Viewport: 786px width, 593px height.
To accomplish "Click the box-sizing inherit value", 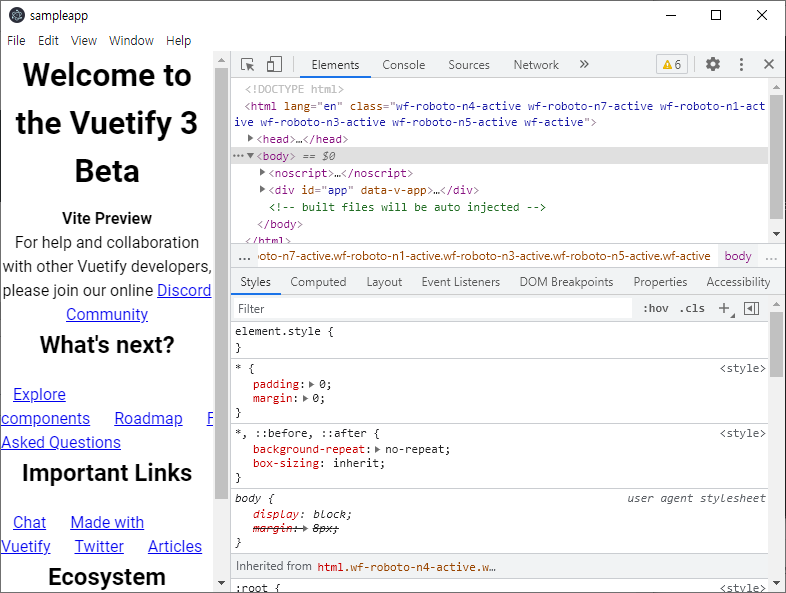I will [356, 463].
